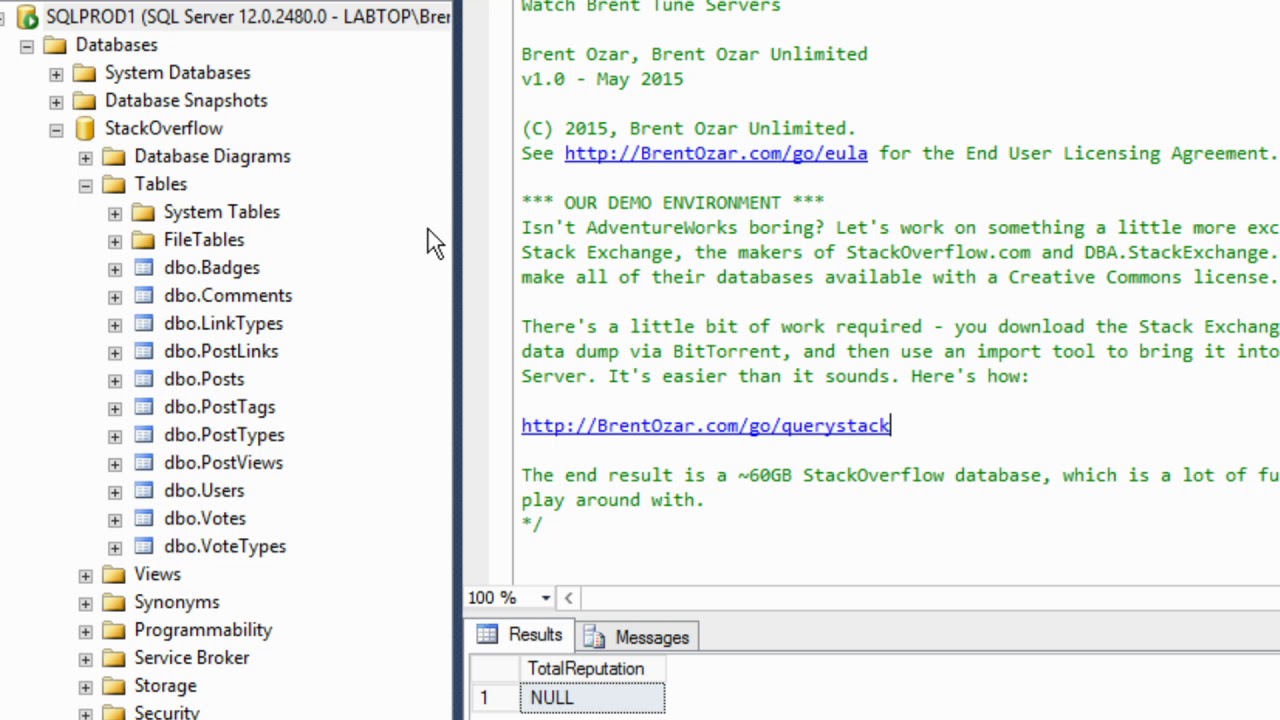Collapse the Databases node
The height and width of the screenshot is (720, 1280).
27,46
